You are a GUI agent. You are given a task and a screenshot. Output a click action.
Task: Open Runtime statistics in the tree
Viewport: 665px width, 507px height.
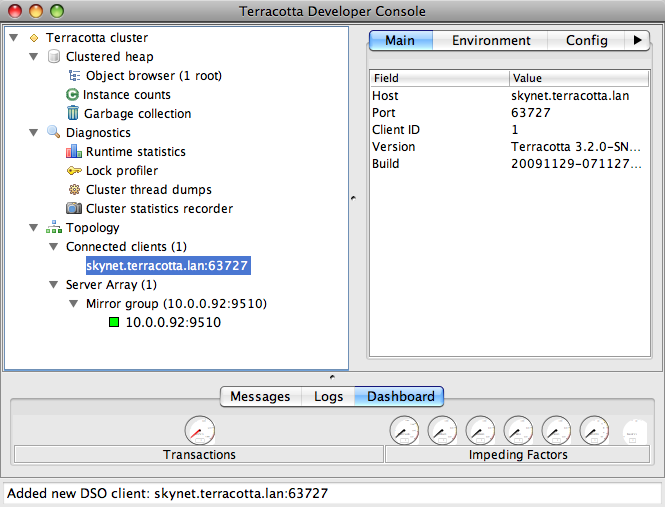136,151
